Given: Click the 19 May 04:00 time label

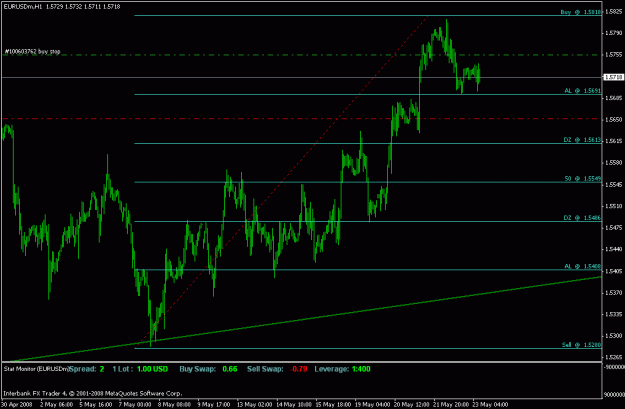Looking at the screenshot, I should point(373,404).
